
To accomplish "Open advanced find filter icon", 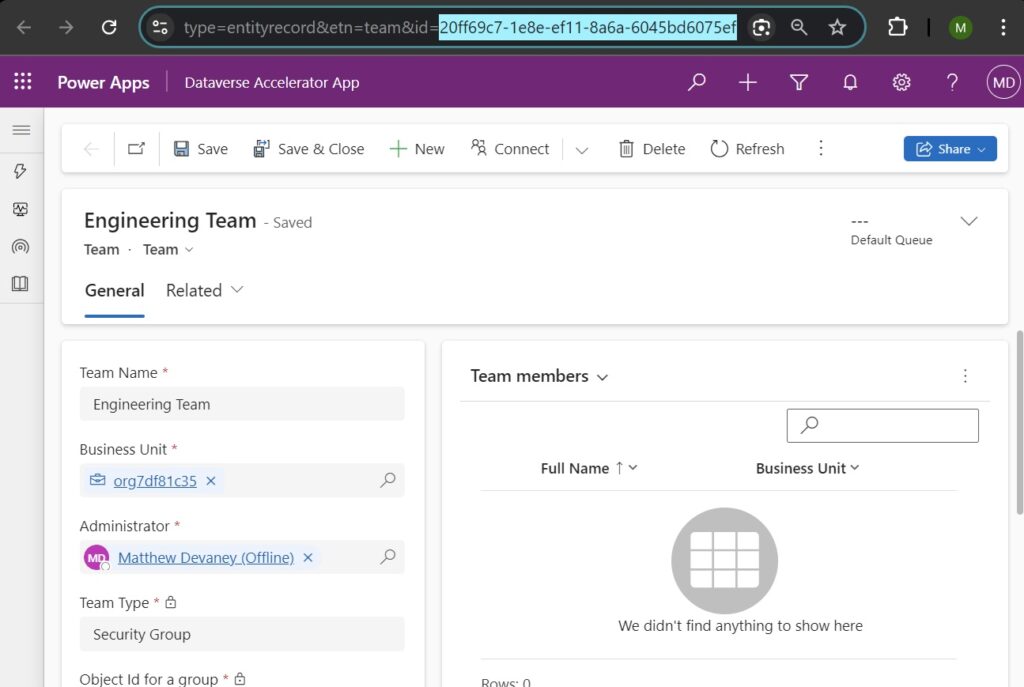I will [x=799, y=82].
